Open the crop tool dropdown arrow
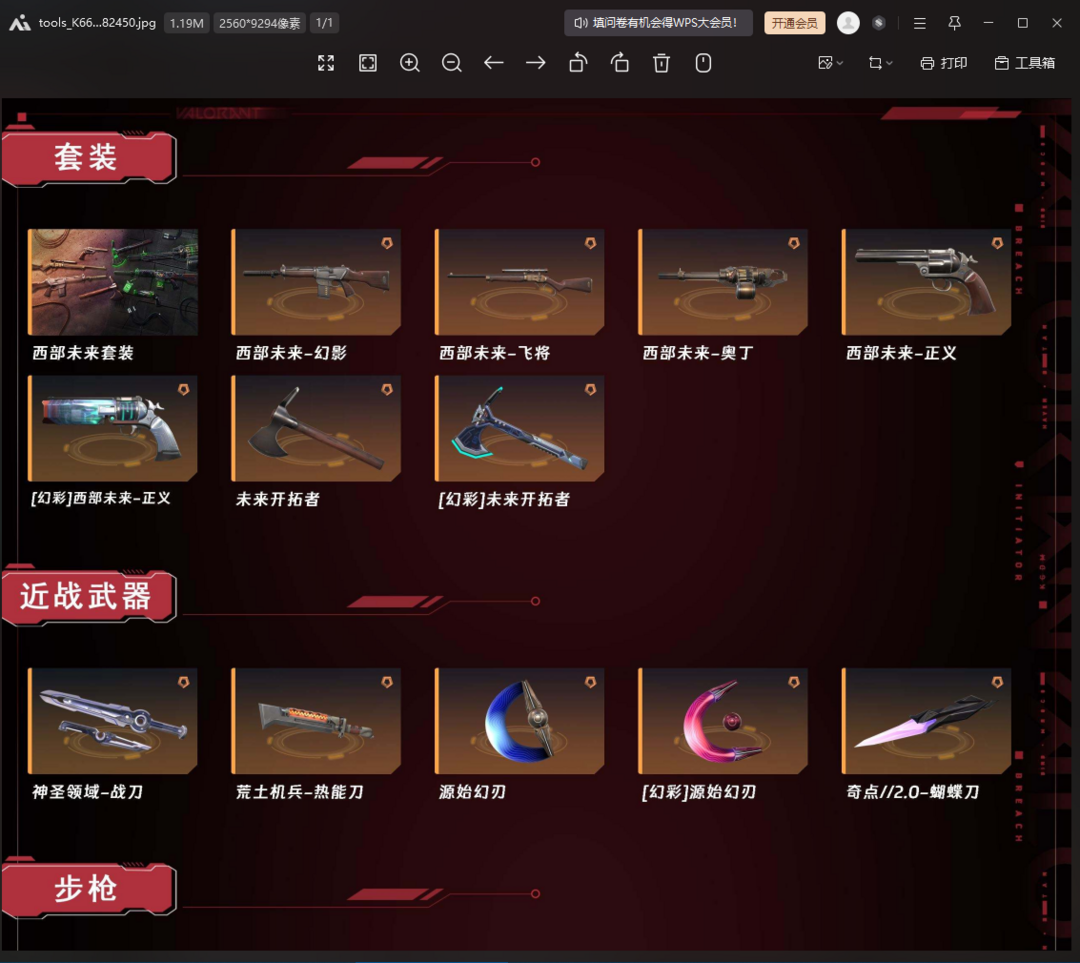This screenshot has height=963, width=1080. (x=889, y=63)
